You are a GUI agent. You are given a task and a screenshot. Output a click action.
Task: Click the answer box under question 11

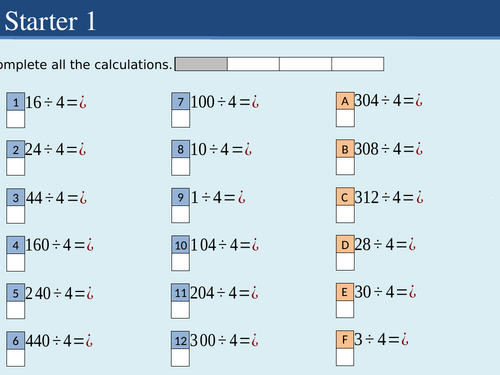click(x=180, y=310)
